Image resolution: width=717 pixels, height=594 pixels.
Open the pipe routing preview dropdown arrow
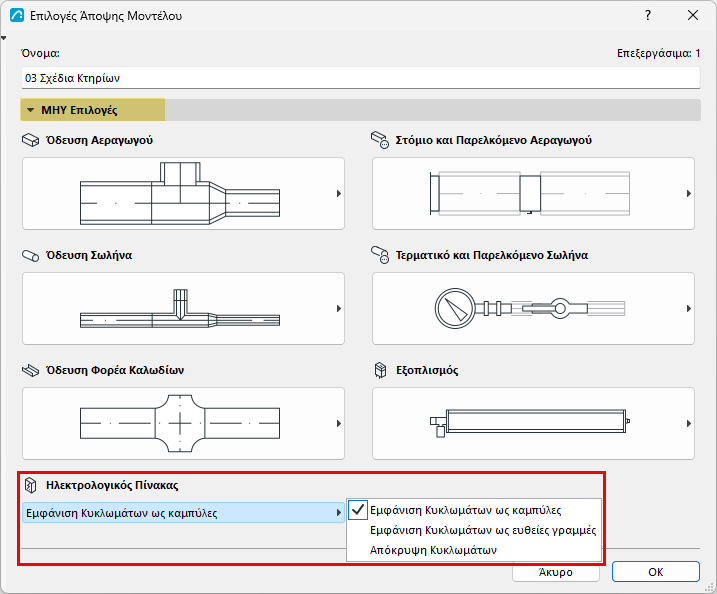pos(339,309)
